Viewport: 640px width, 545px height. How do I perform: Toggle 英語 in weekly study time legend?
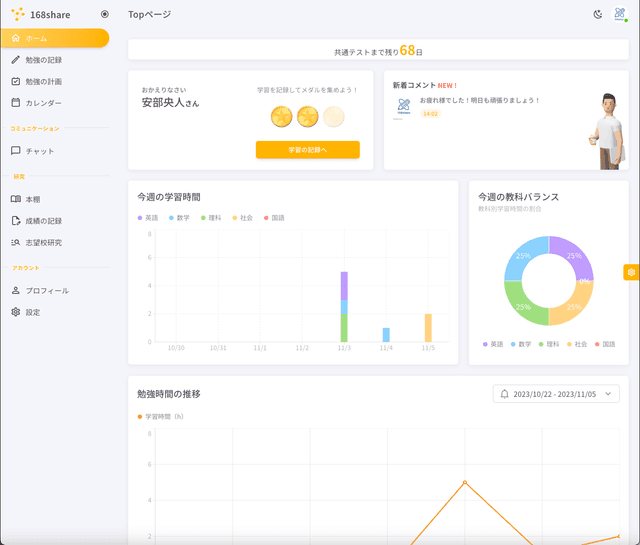(148, 218)
